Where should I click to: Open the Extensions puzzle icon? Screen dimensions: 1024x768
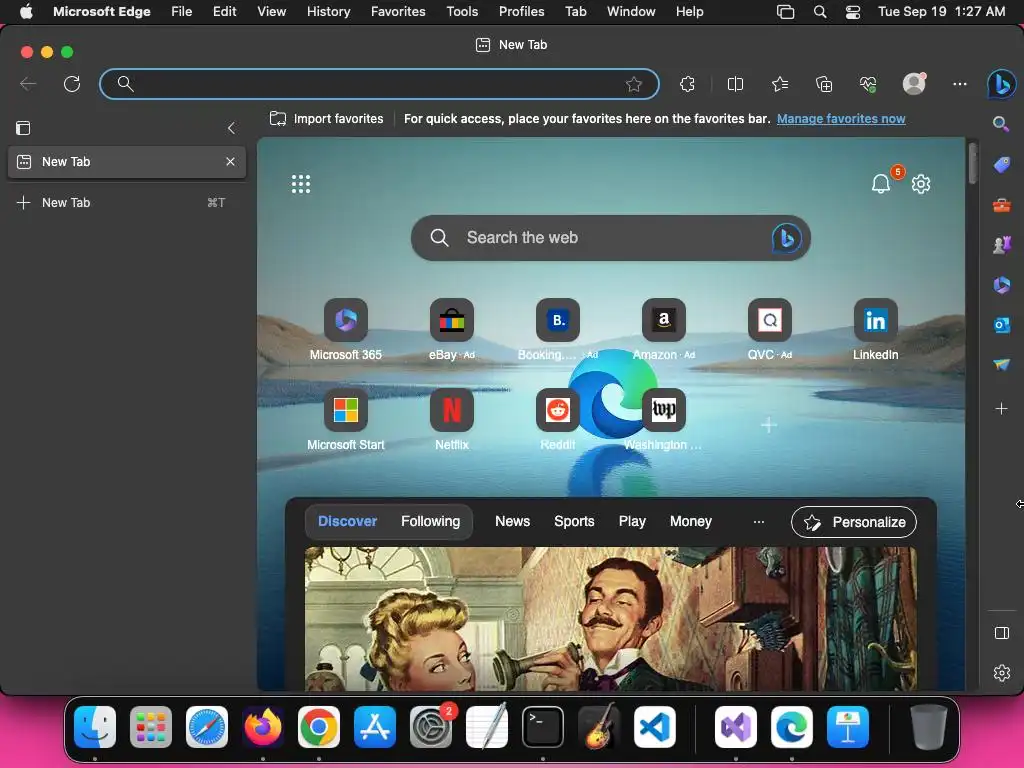click(x=687, y=84)
